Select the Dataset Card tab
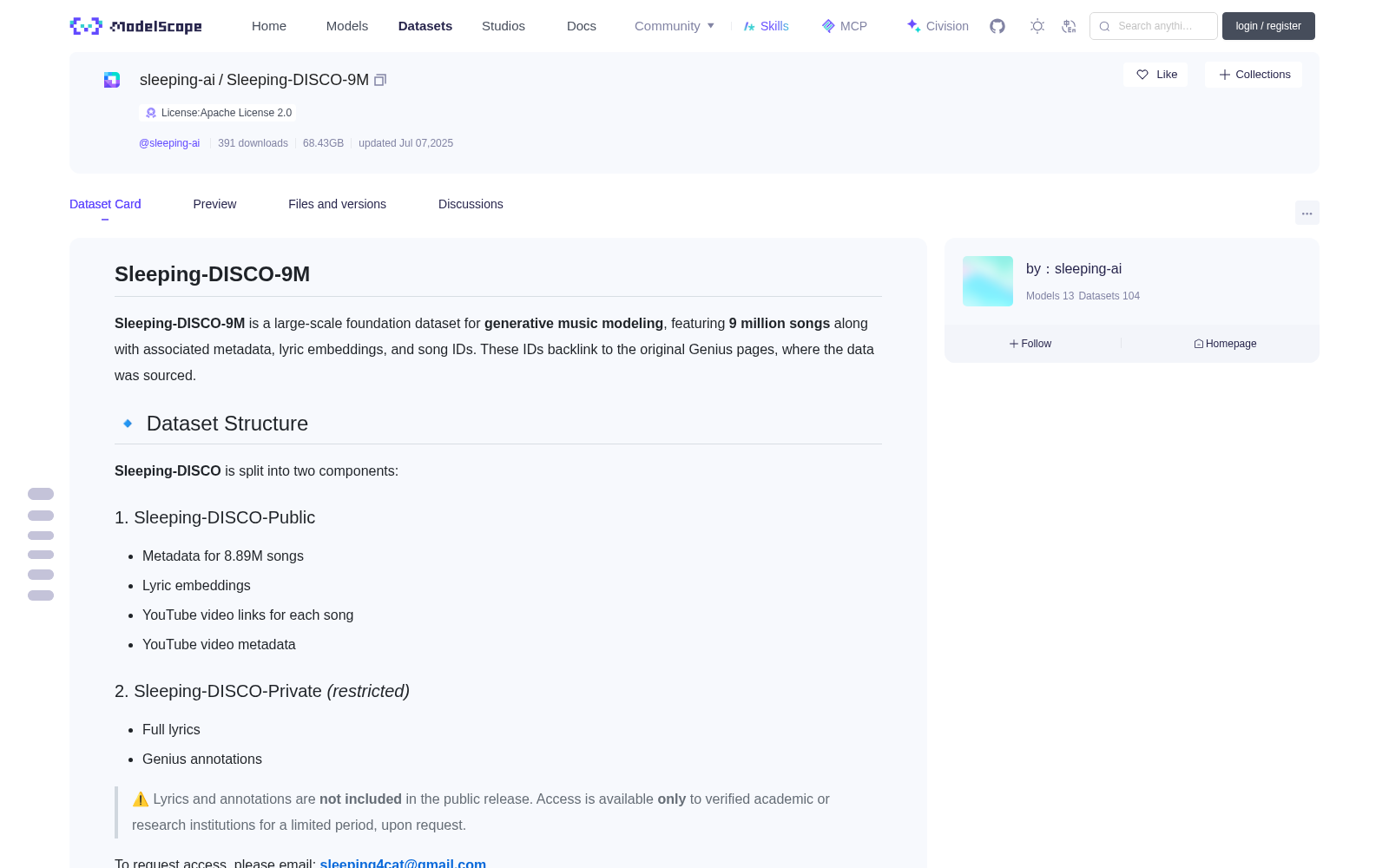 (x=105, y=204)
